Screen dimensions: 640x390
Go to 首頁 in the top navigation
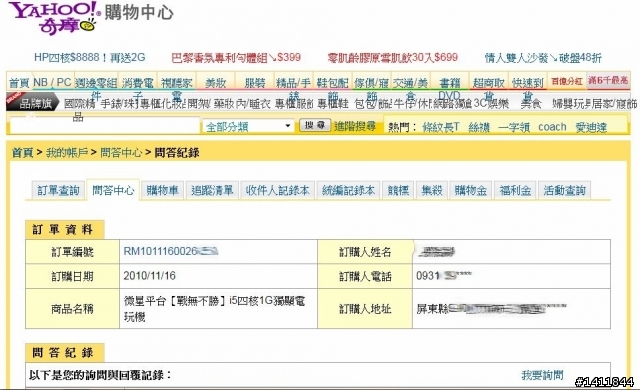[19, 82]
